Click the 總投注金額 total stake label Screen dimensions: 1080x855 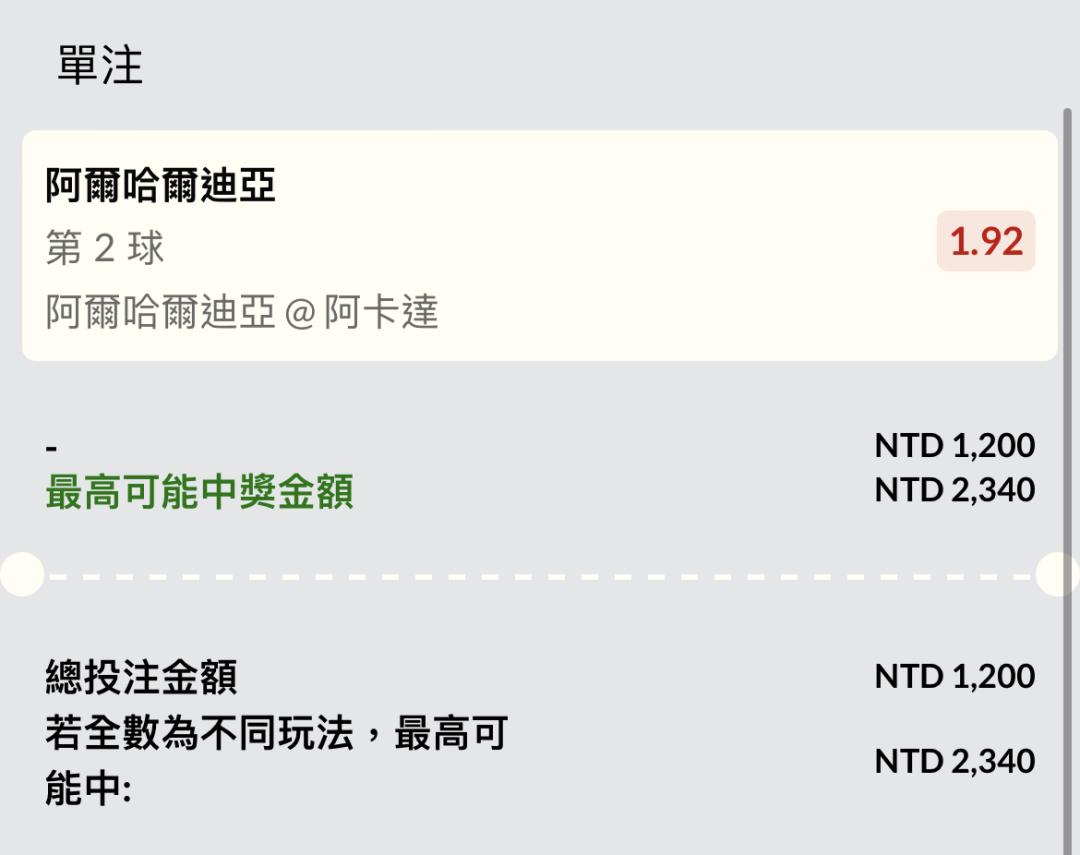click(x=141, y=678)
